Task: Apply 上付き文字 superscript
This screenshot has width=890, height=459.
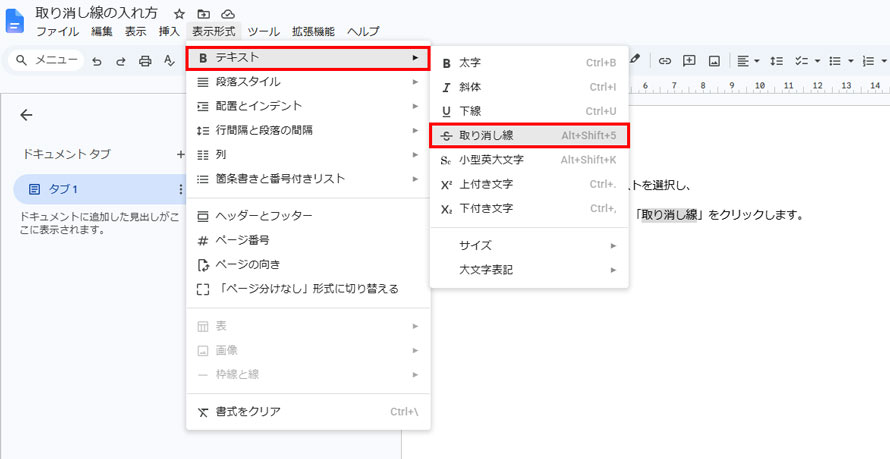Action: pos(529,184)
